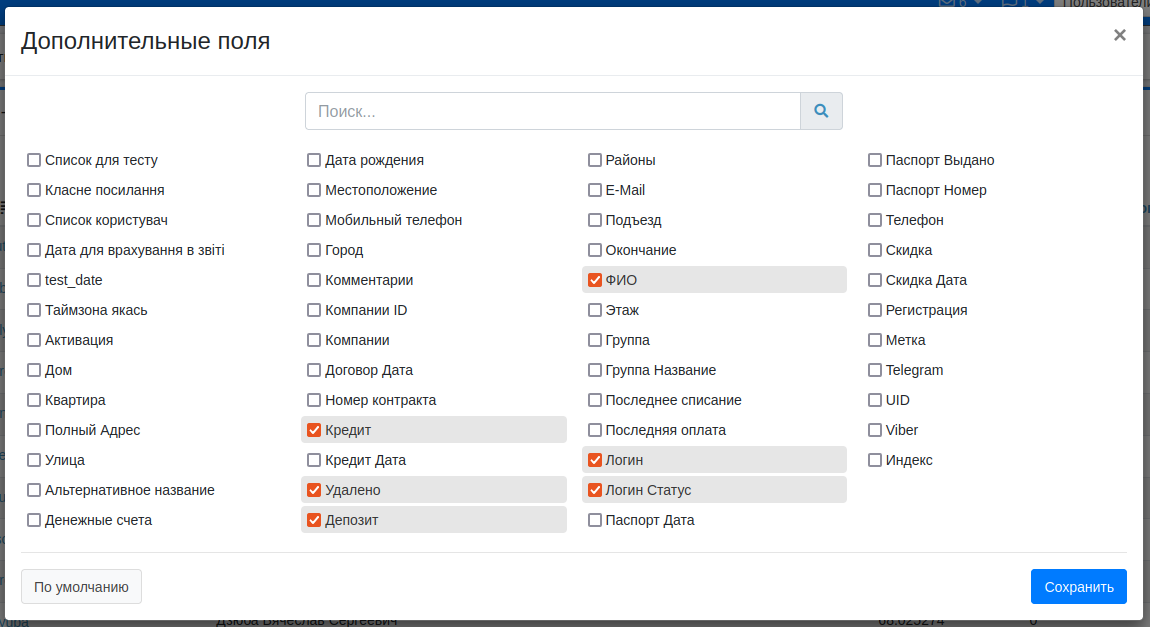Screen dimensions: 1150x627
Task: Disable the Удалено field checkbox
Action: coord(314,490)
